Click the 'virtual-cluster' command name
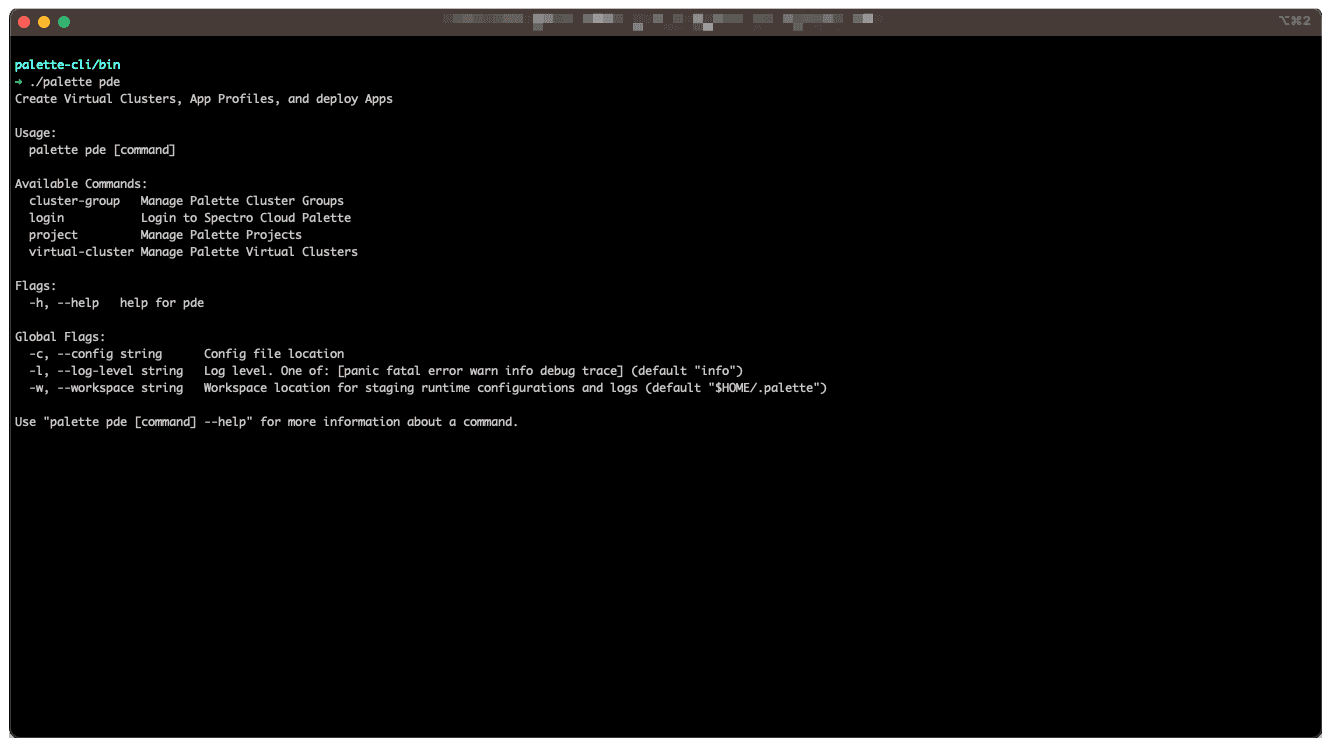This screenshot has width=1331, height=747. [81, 252]
